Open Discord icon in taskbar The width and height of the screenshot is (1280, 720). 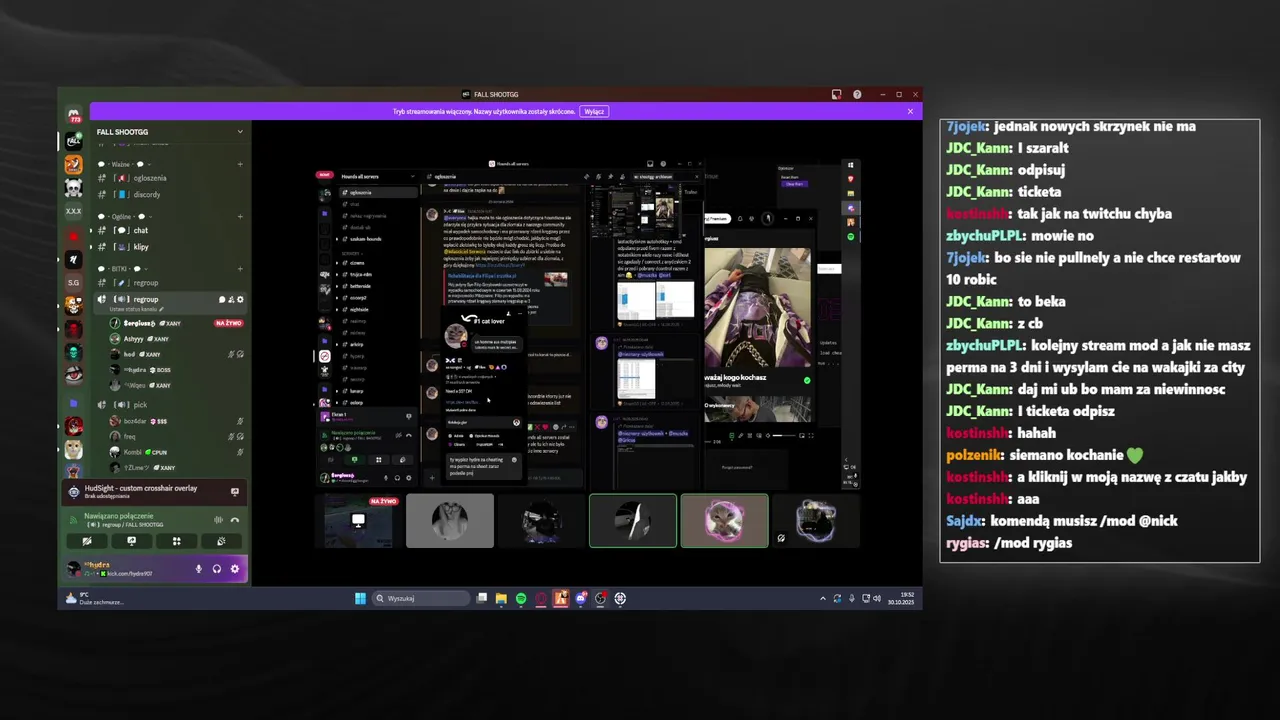pos(581,598)
